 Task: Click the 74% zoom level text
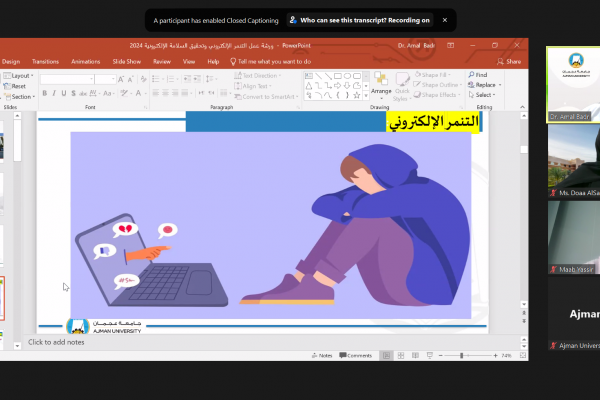[506, 356]
